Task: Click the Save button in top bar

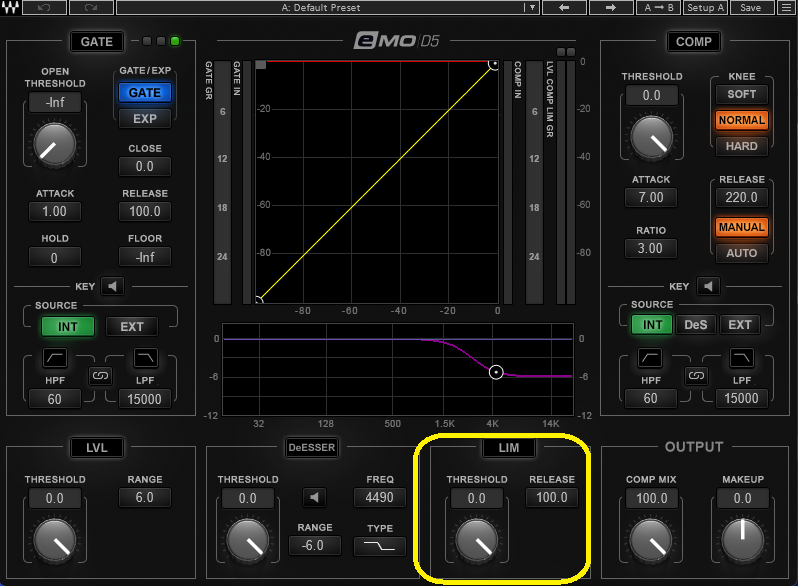Action: (x=751, y=8)
